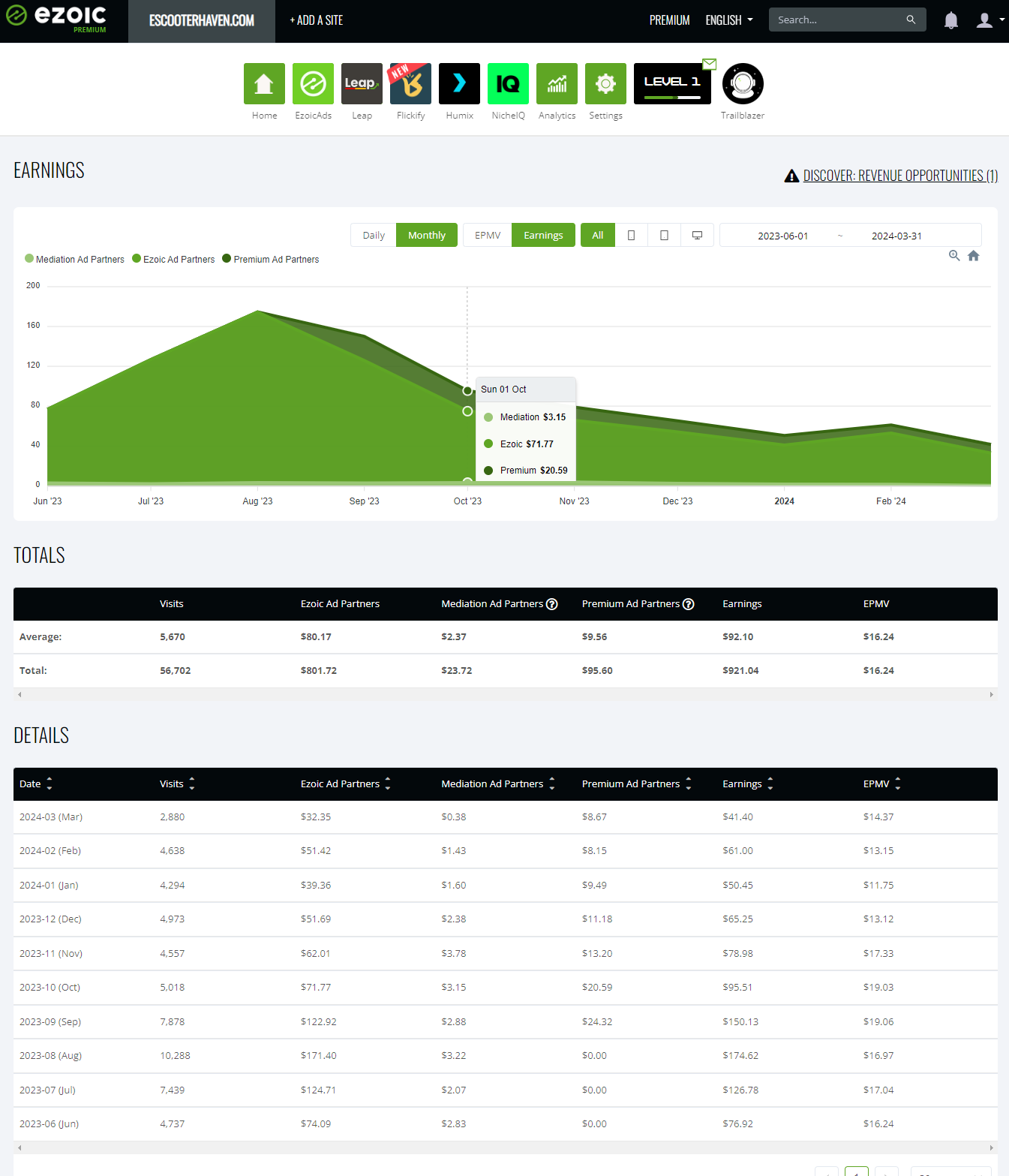Click the Ezoic logo
Screen dimensions: 1009x1176
click(x=56, y=17)
